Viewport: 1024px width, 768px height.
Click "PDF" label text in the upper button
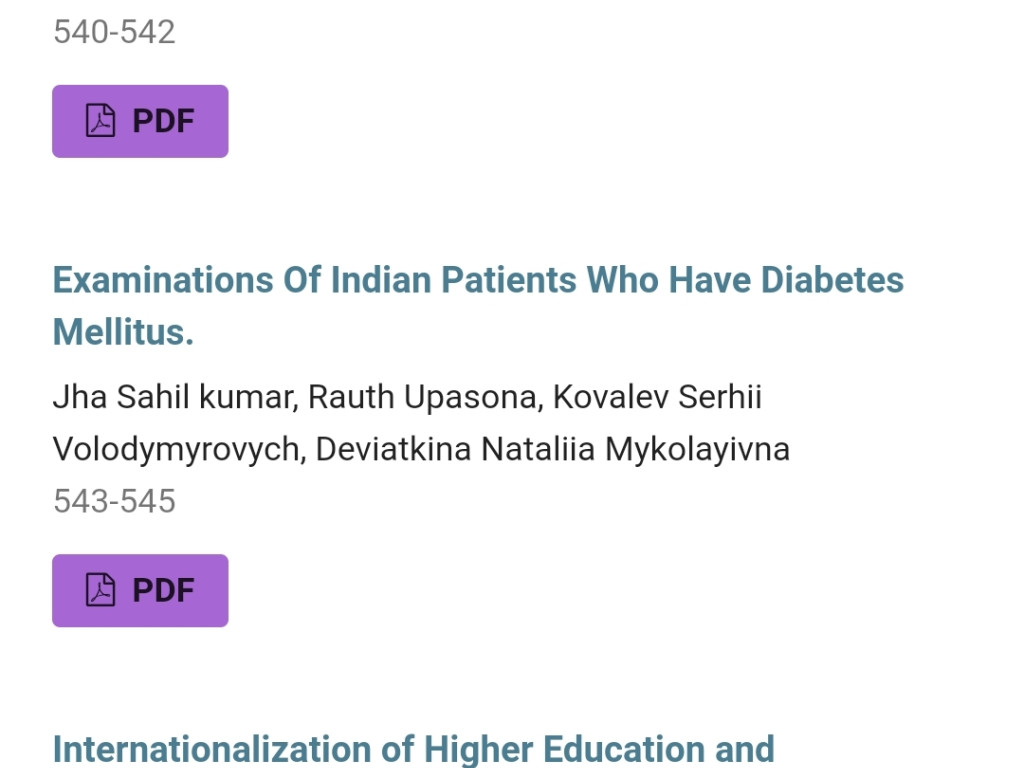163,121
